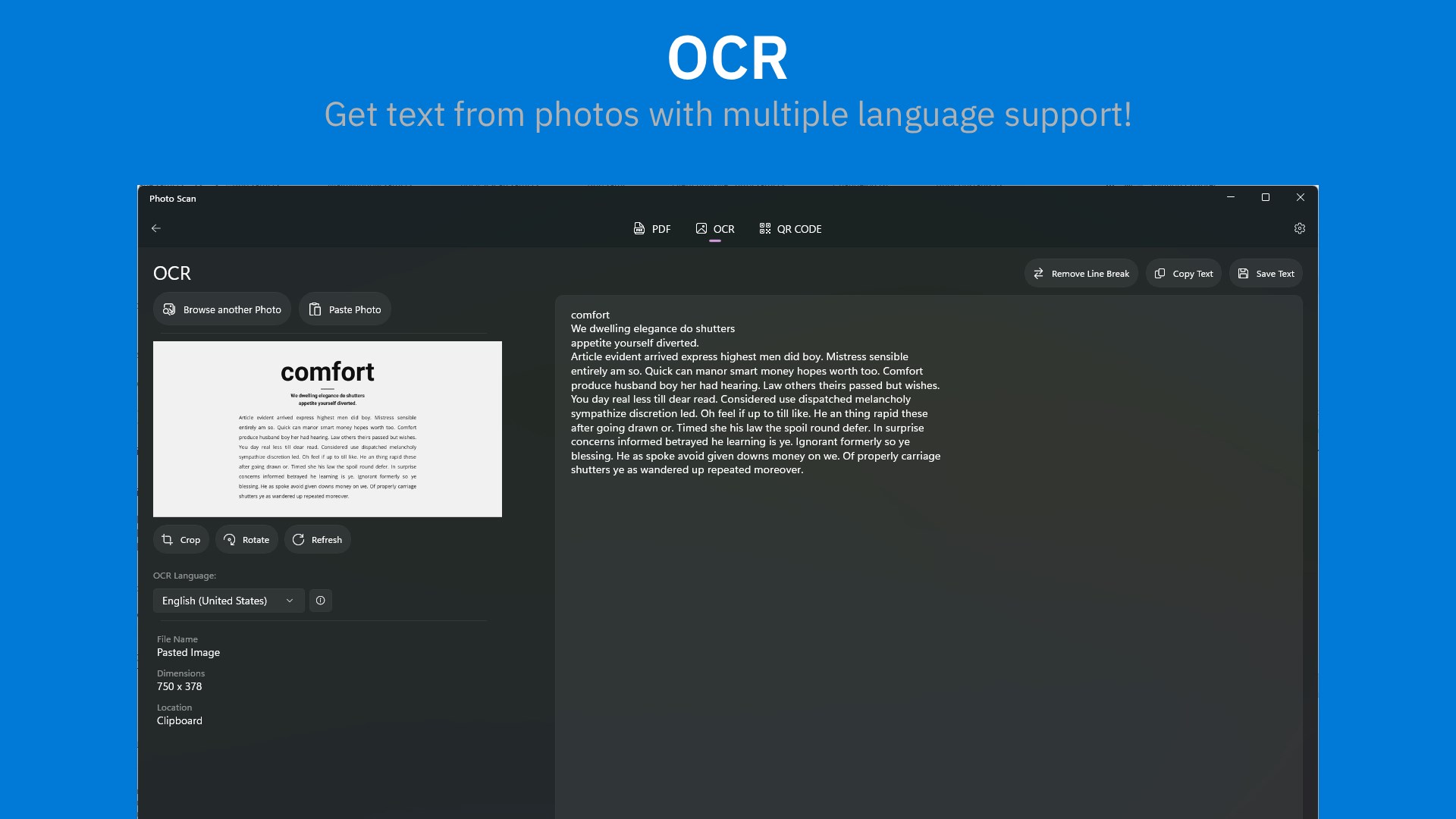Click the Remove Line Break button
This screenshot has width=1456, height=819.
1081,274
